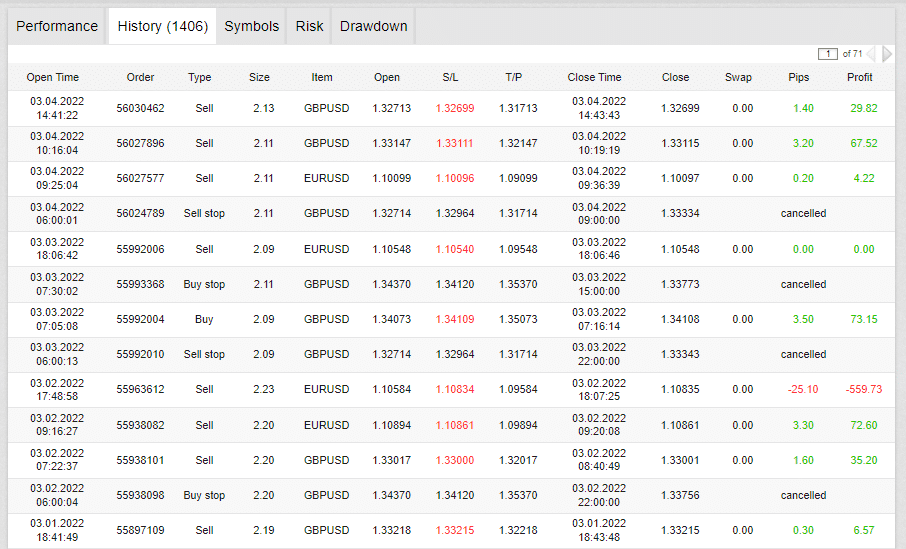Click cancelled status of order 55993368
Image resolution: width=906 pixels, height=549 pixels.
(x=803, y=284)
